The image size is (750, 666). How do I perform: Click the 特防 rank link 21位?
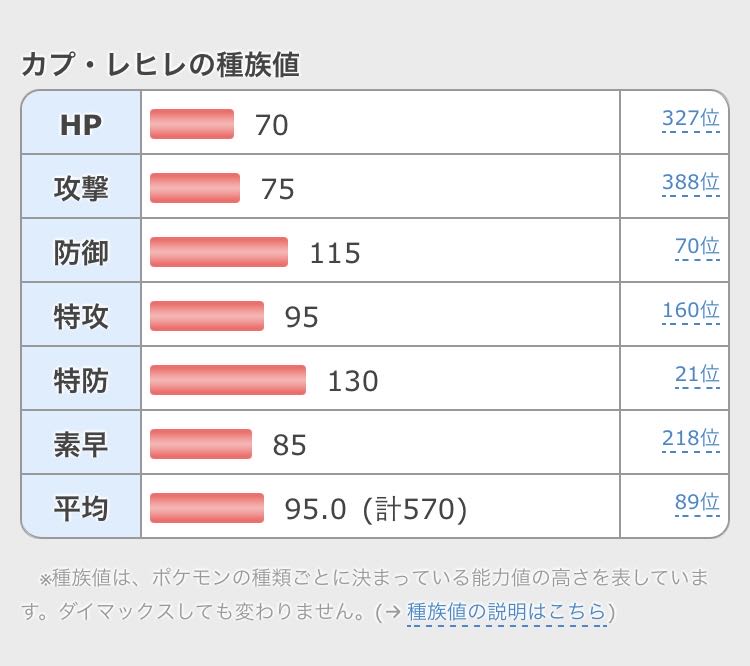point(696,375)
